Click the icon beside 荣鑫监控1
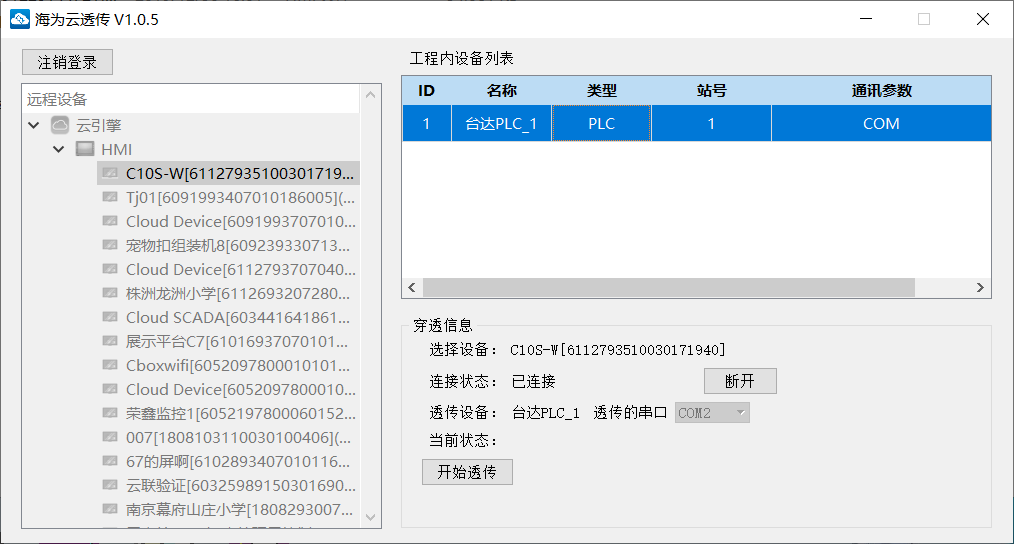 pos(110,413)
